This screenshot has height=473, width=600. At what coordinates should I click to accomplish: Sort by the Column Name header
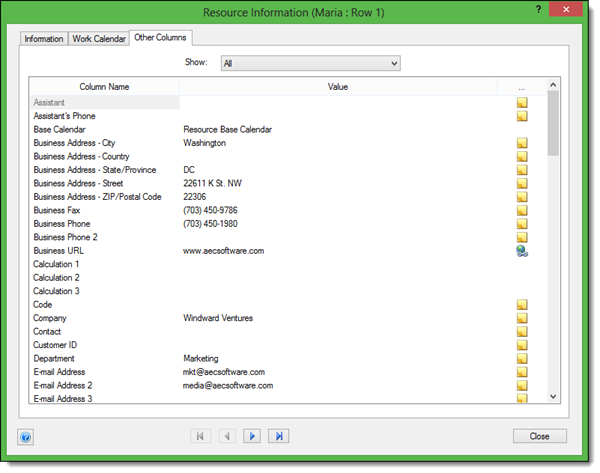pos(104,87)
